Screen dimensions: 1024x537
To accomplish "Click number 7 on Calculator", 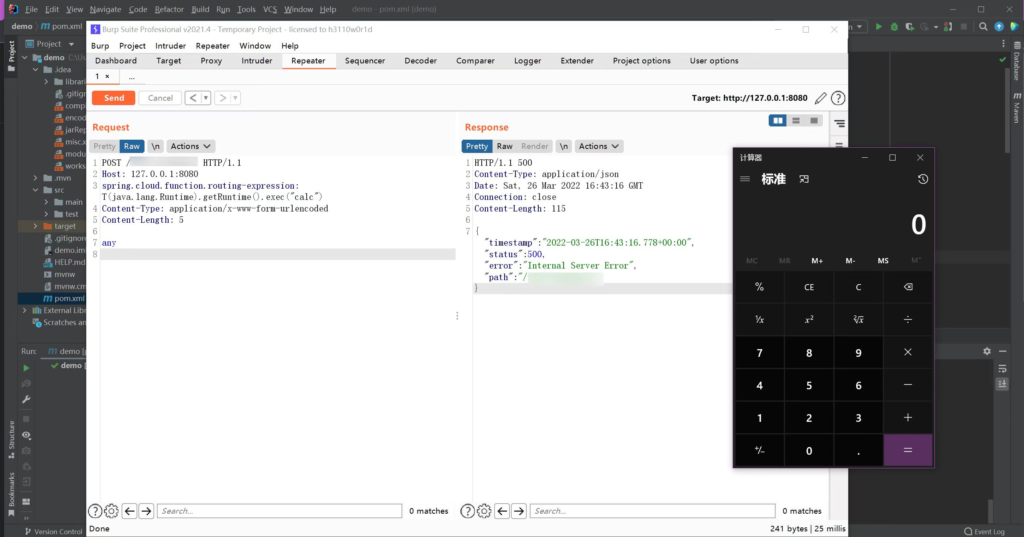I will pos(760,353).
